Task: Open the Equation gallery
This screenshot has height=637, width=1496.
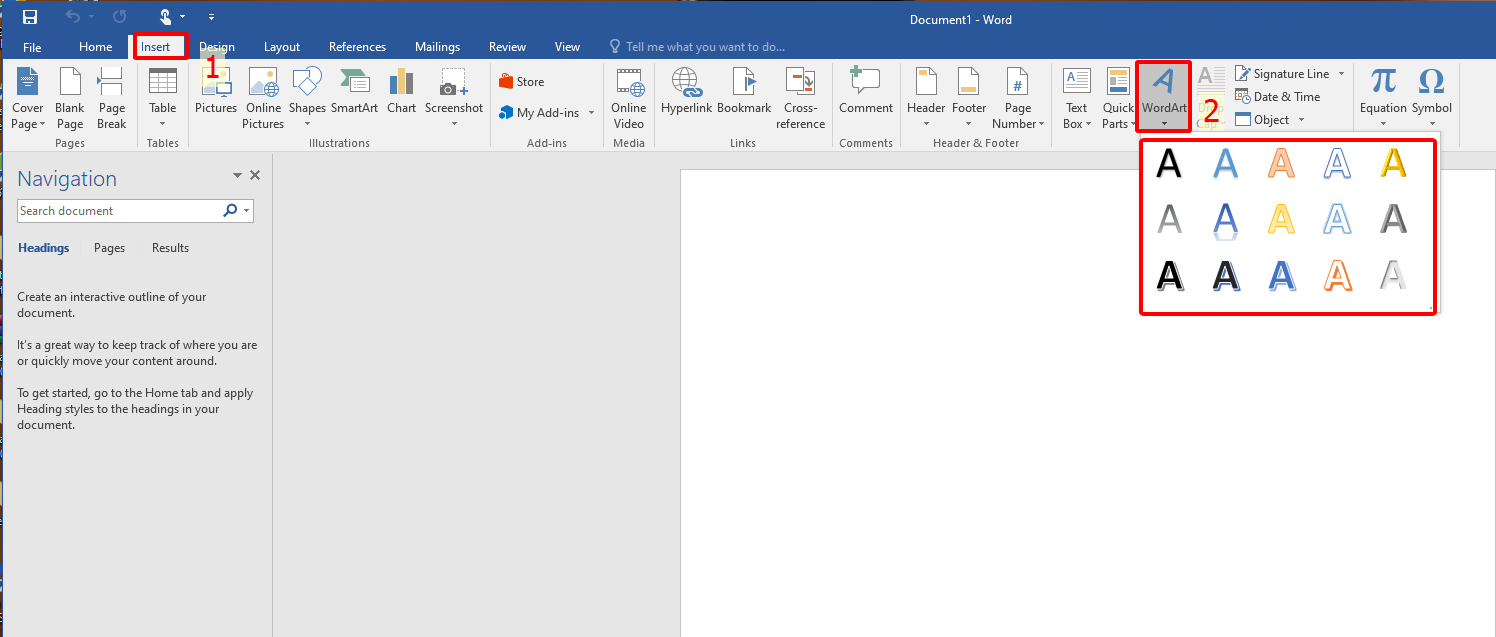Action: coord(1384,99)
